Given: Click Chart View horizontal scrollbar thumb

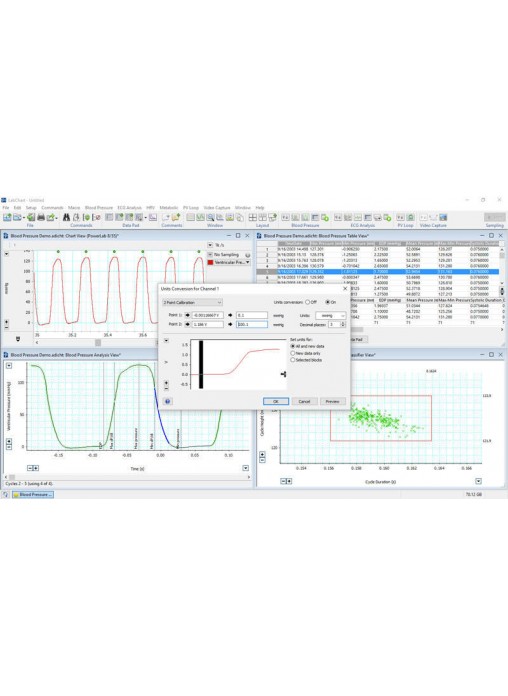Looking at the screenshot, I should pos(98,342).
